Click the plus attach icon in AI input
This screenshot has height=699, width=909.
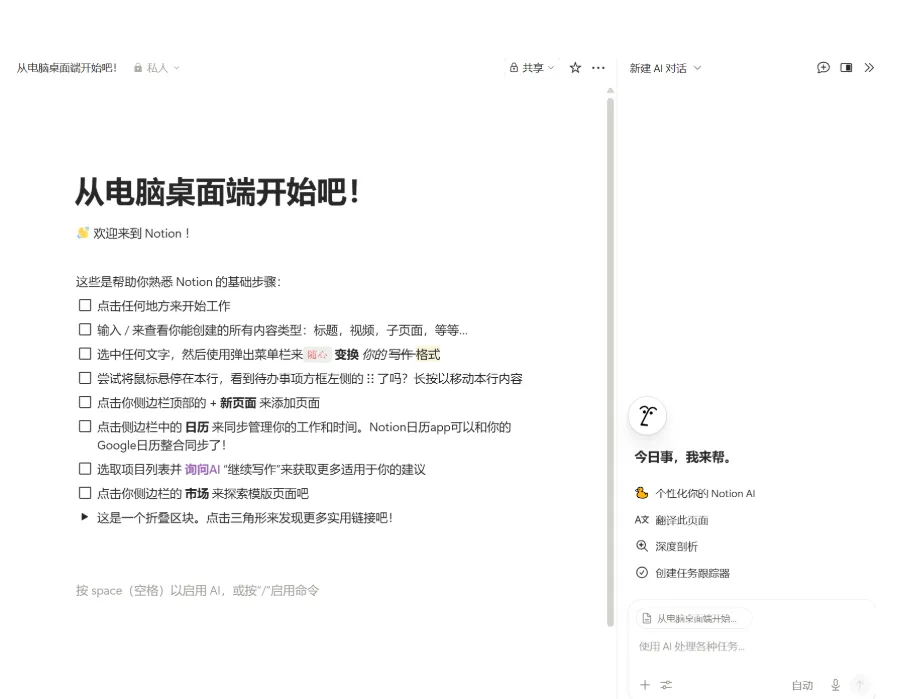click(645, 685)
